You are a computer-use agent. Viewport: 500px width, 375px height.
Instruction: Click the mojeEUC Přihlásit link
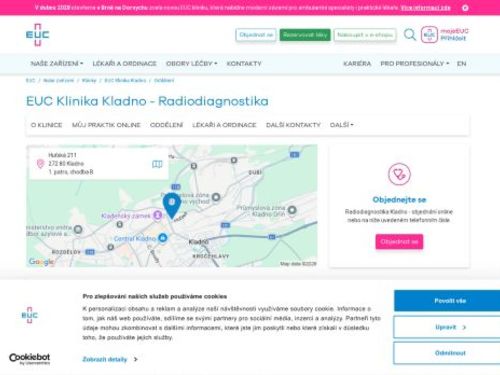454,35
